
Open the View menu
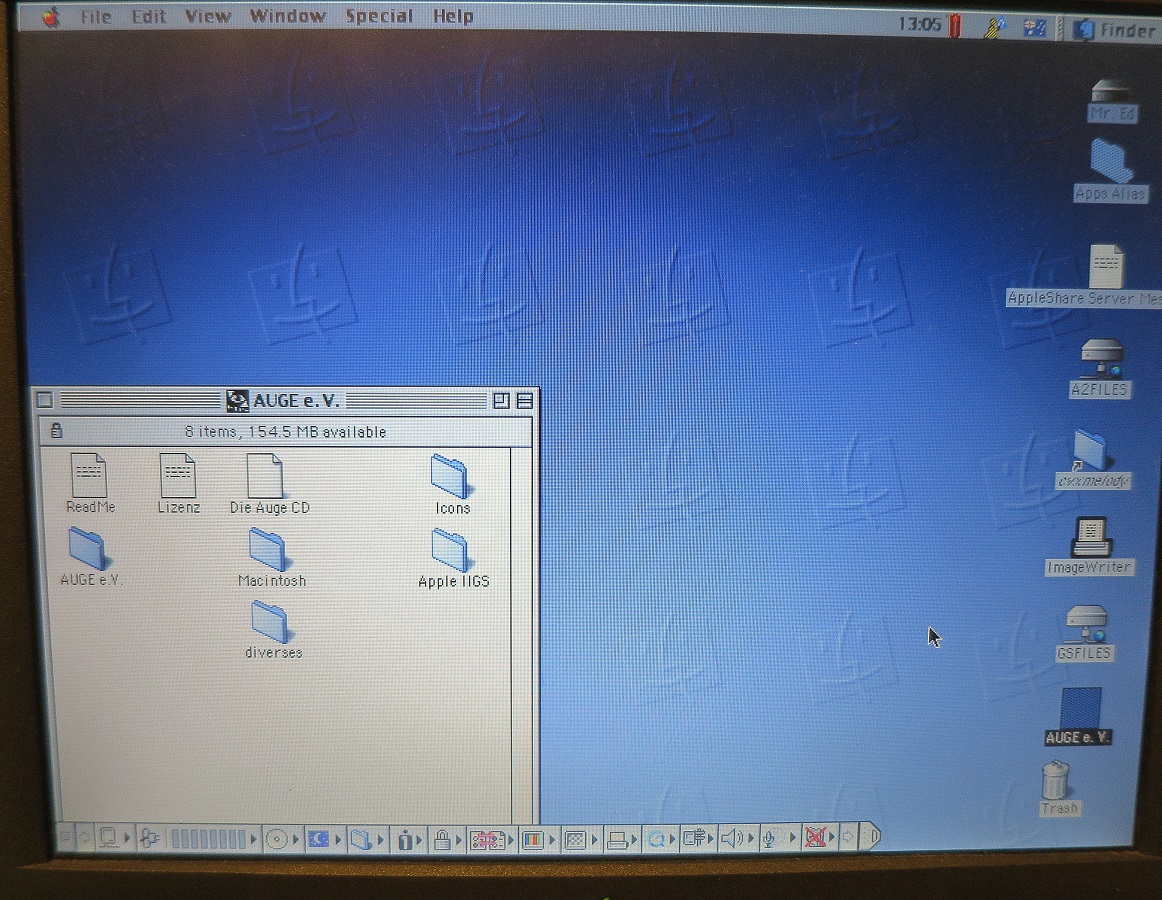(x=208, y=16)
